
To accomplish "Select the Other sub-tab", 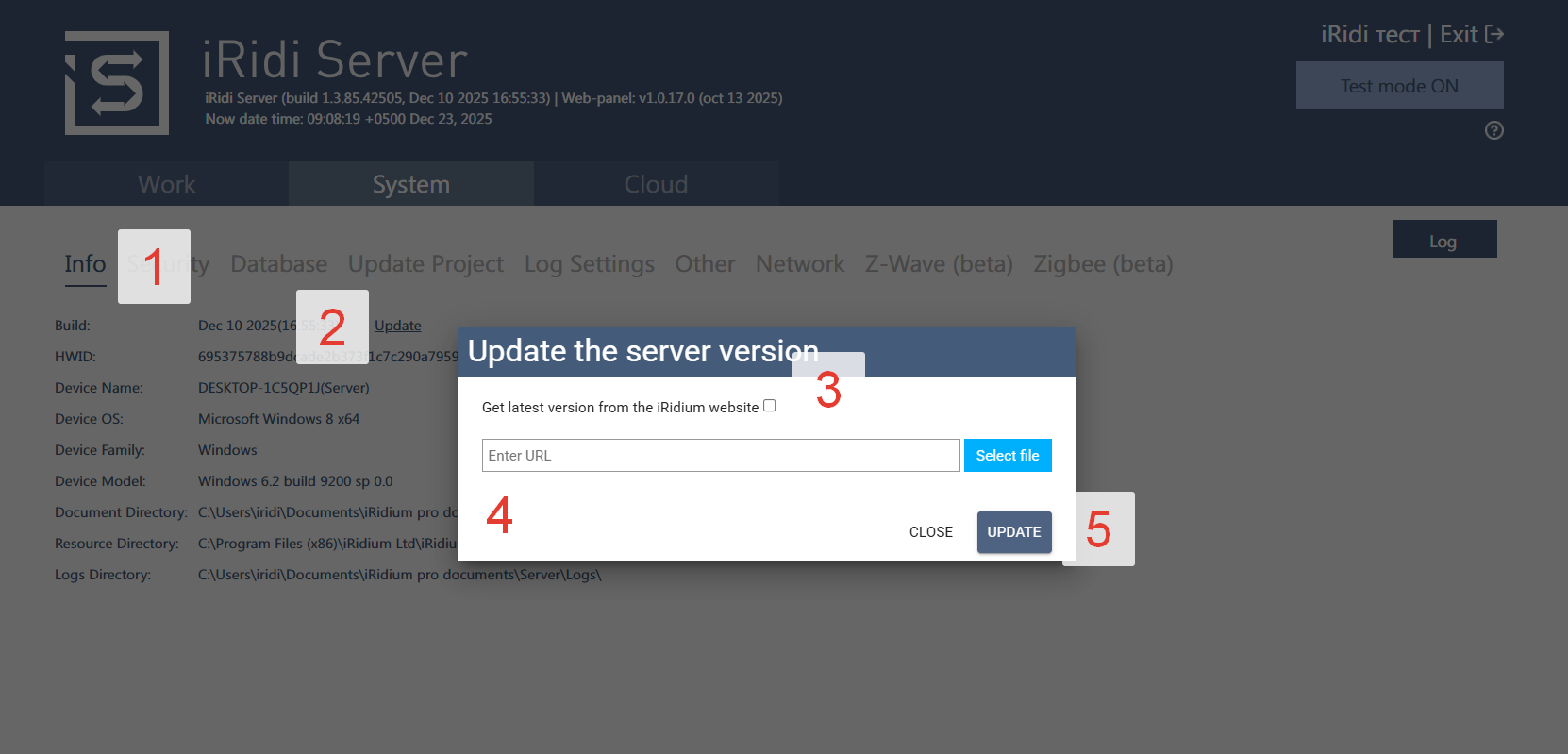I will (x=705, y=264).
